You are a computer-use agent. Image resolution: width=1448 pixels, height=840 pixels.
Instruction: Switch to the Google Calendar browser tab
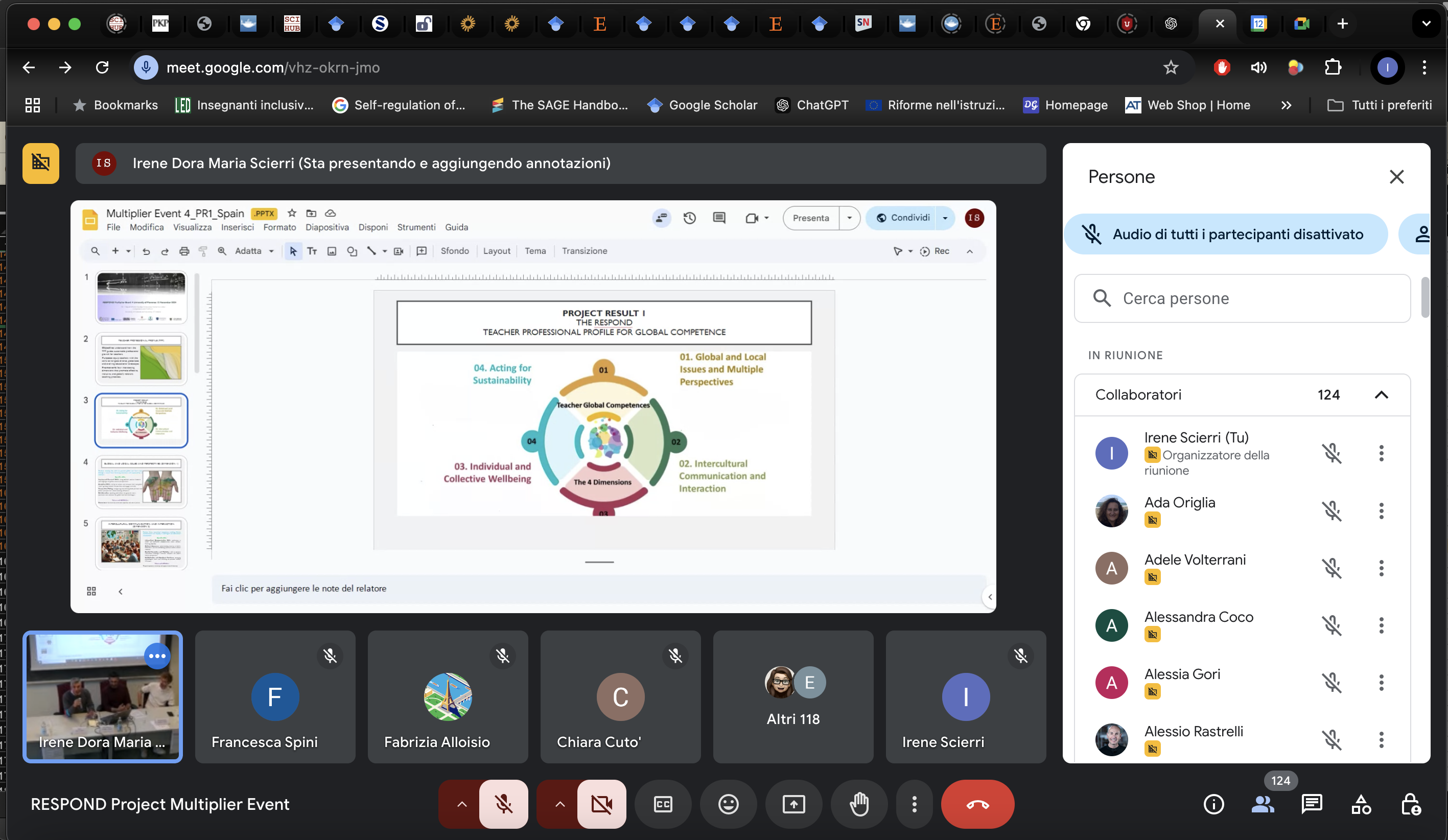click(1258, 24)
